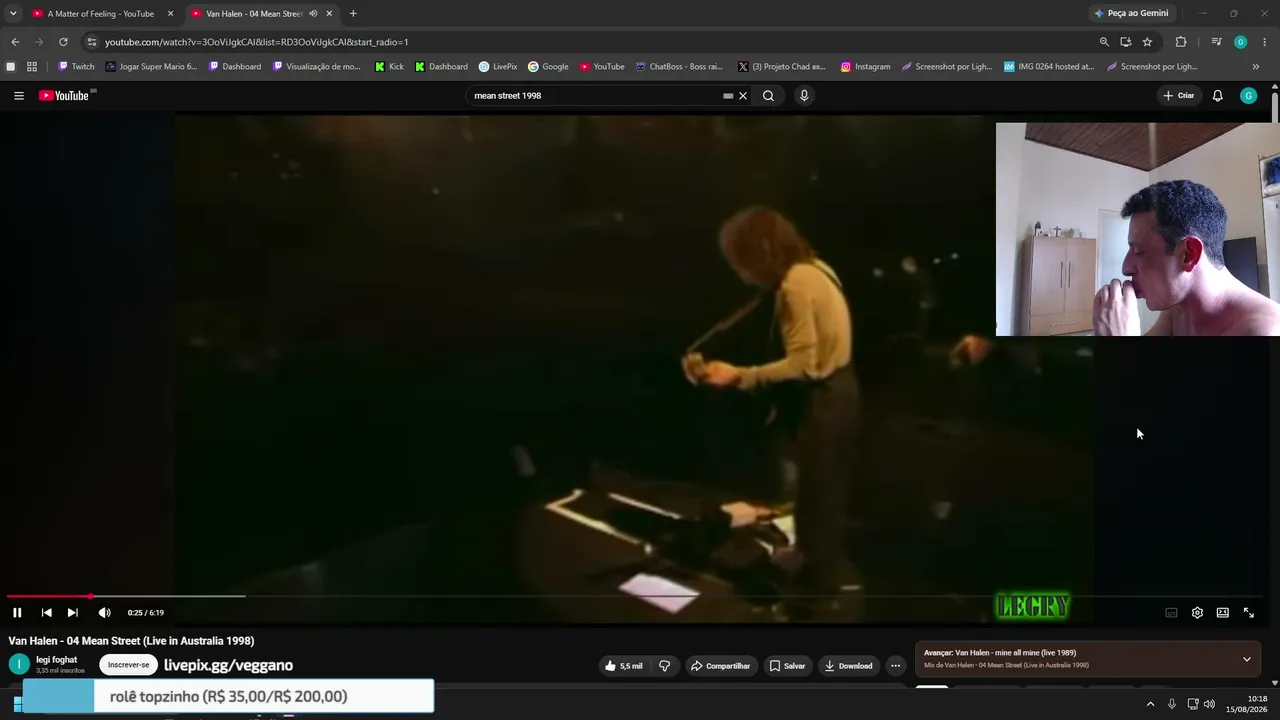
Task: Open the legi foghat channel avatar
Action: point(19,665)
